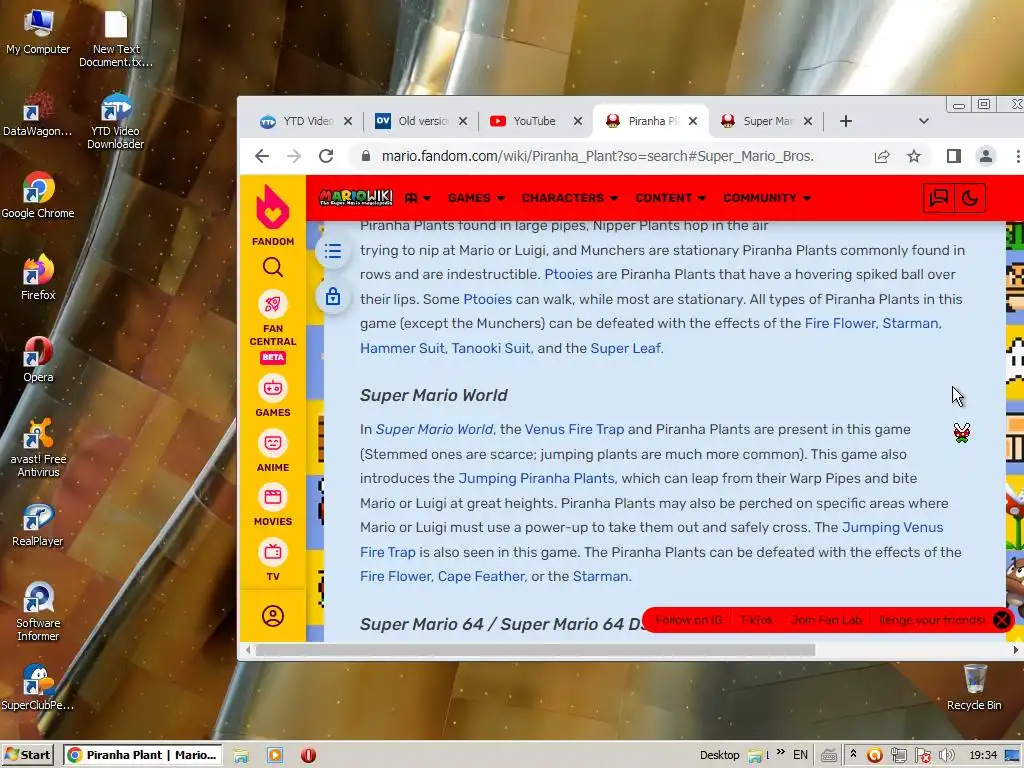Go forward with Chrome's forward arrow
Image resolution: width=1024 pixels, height=768 pixels.
coord(294,156)
